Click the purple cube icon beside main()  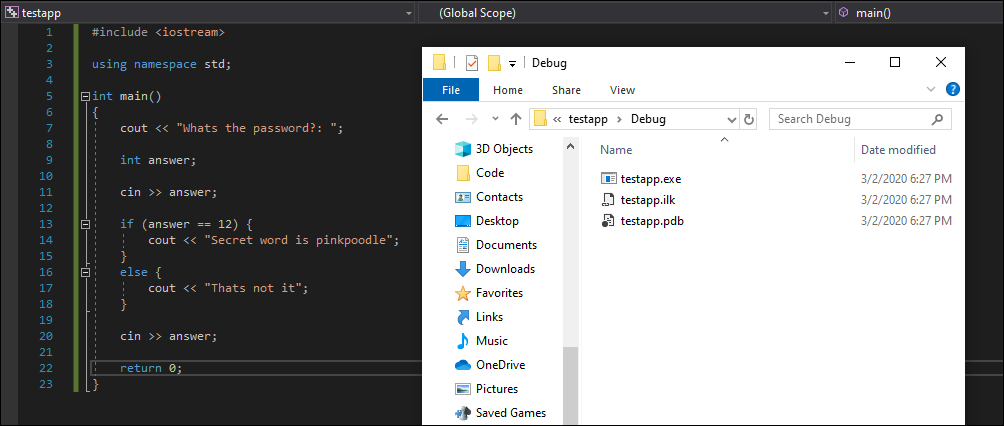pos(844,13)
